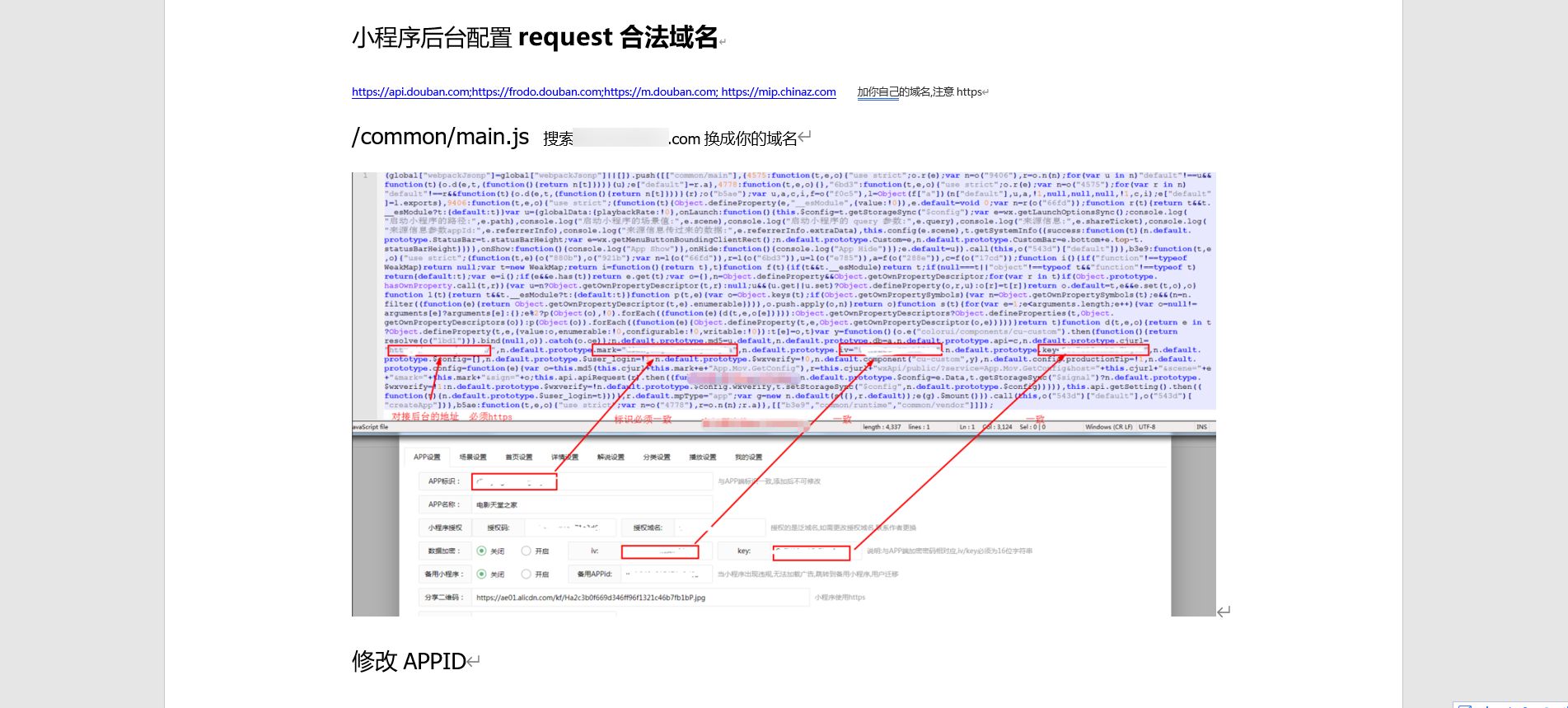Click 'length : 4,337' in the editor status bar
1568x708 pixels.
tap(883, 427)
